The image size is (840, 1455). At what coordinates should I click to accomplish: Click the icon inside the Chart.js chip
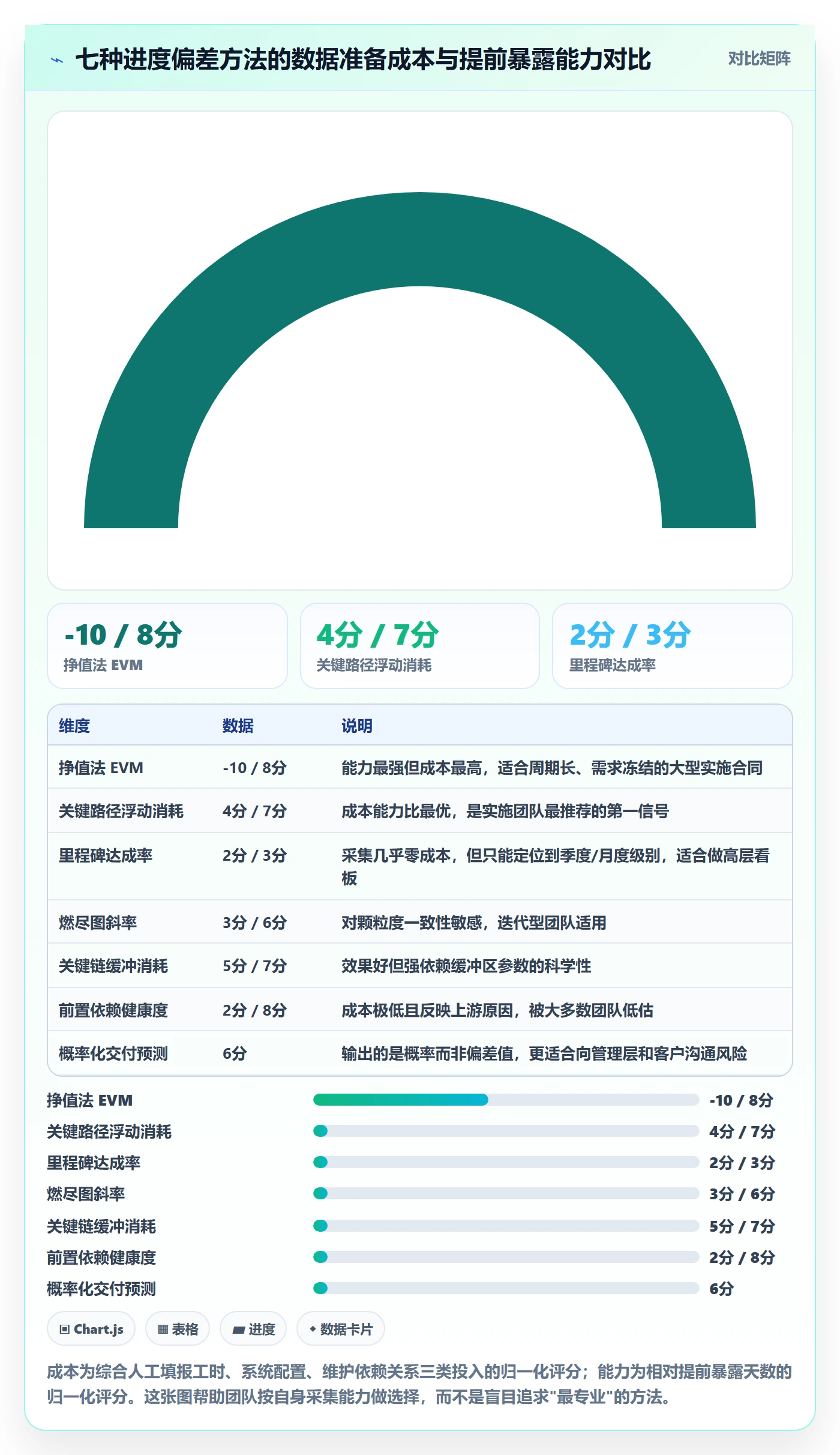65,1329
